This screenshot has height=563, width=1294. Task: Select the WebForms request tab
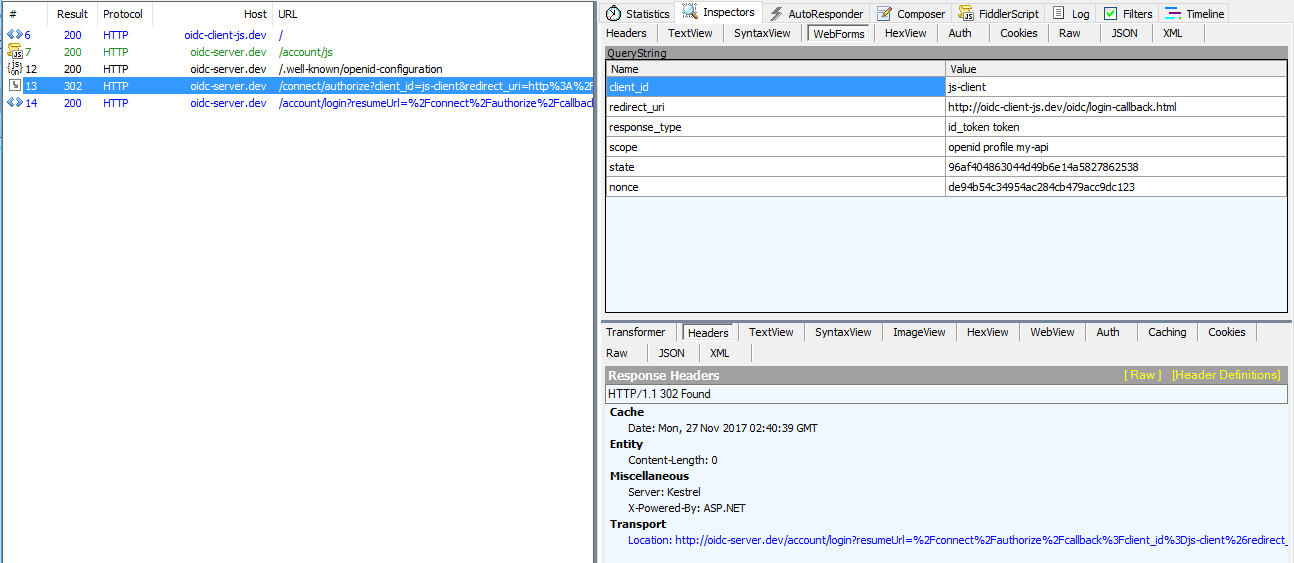tap(840, 33)
